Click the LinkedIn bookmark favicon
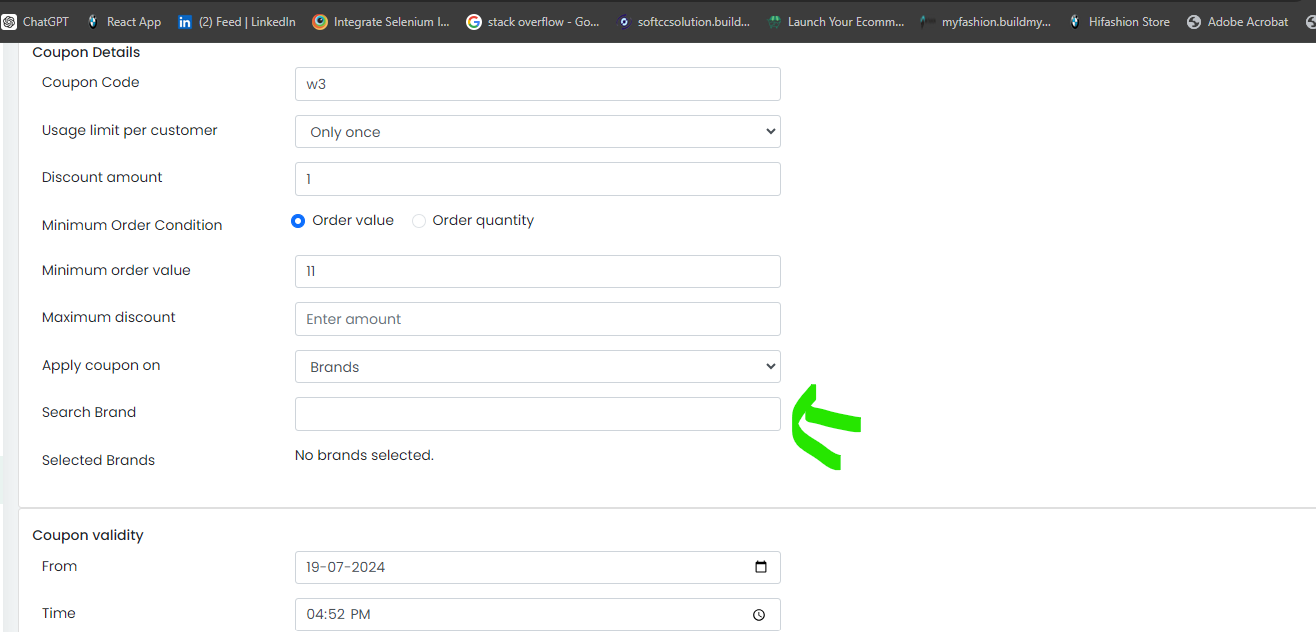The image size is (1316, 632). pos(185,21)
